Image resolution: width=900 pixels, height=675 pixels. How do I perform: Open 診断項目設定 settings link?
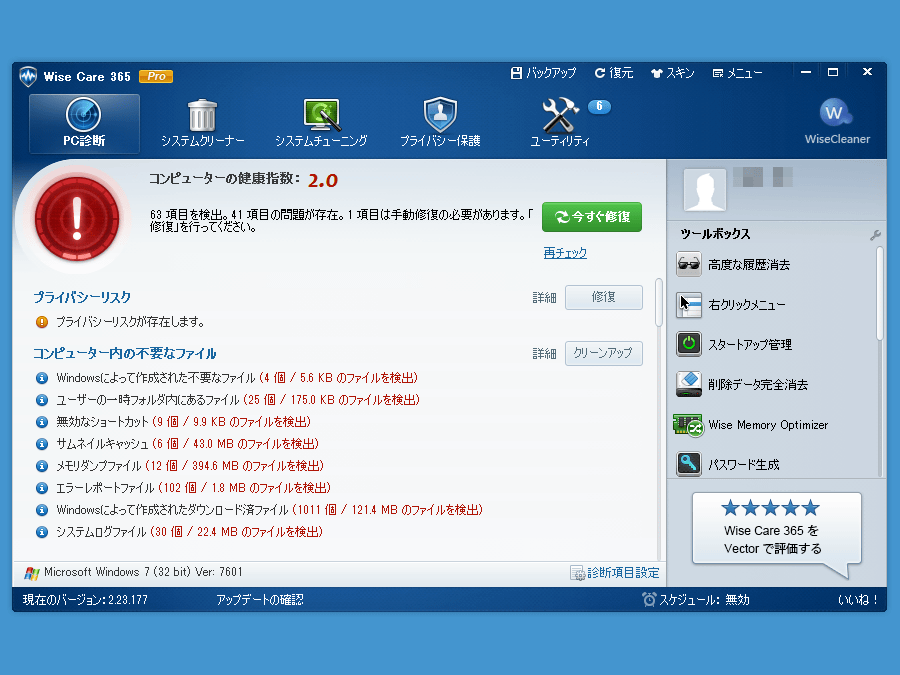pyautogui.click(x=615, y=573)
